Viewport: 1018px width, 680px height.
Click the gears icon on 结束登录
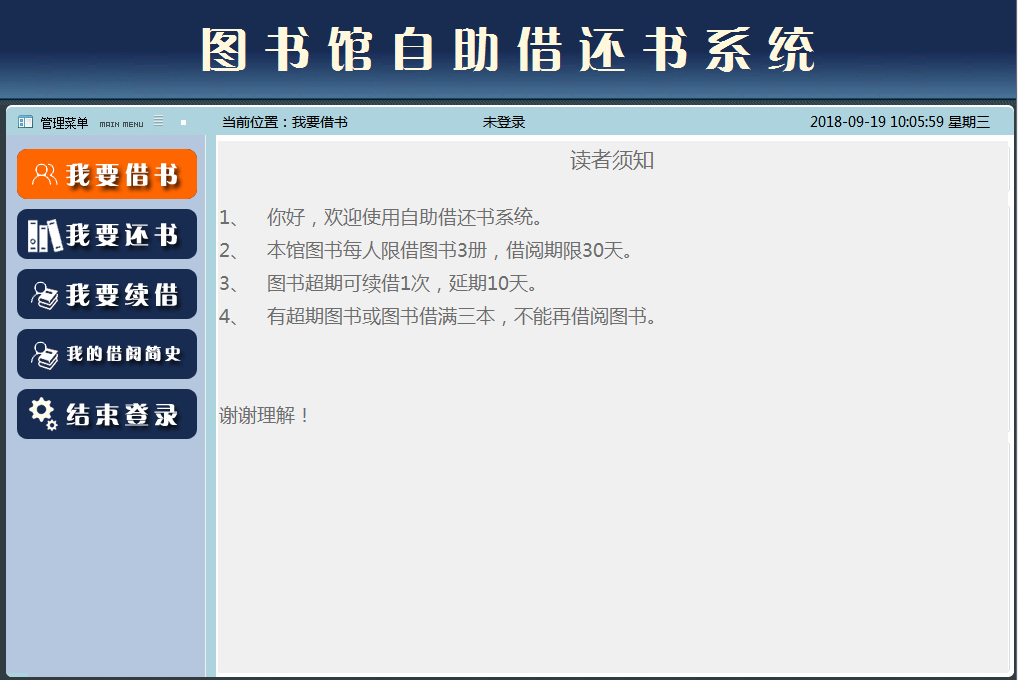pyautogui.click(x=43, y=414)
